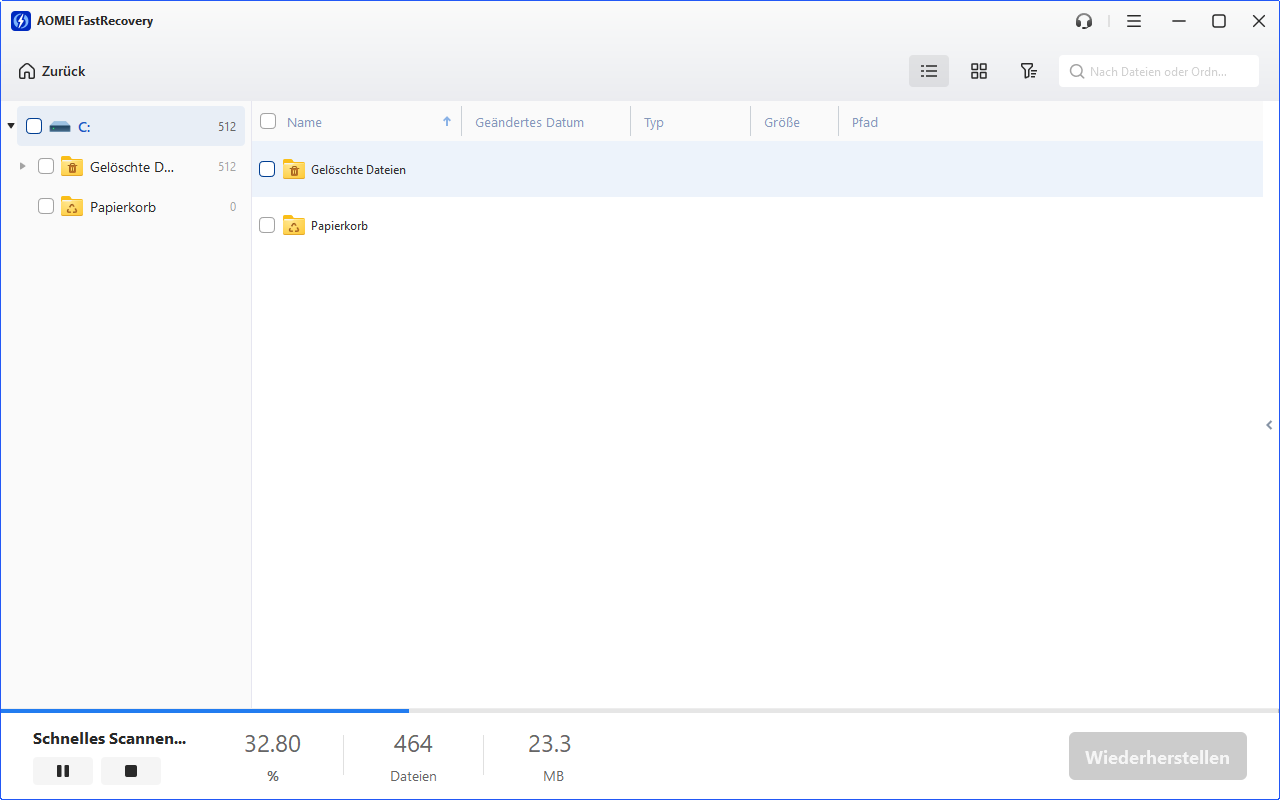The image size is (1280, 800).
Task: Expand the Gelöschte Dateien tree folder
Action: (x=23, y=166)
